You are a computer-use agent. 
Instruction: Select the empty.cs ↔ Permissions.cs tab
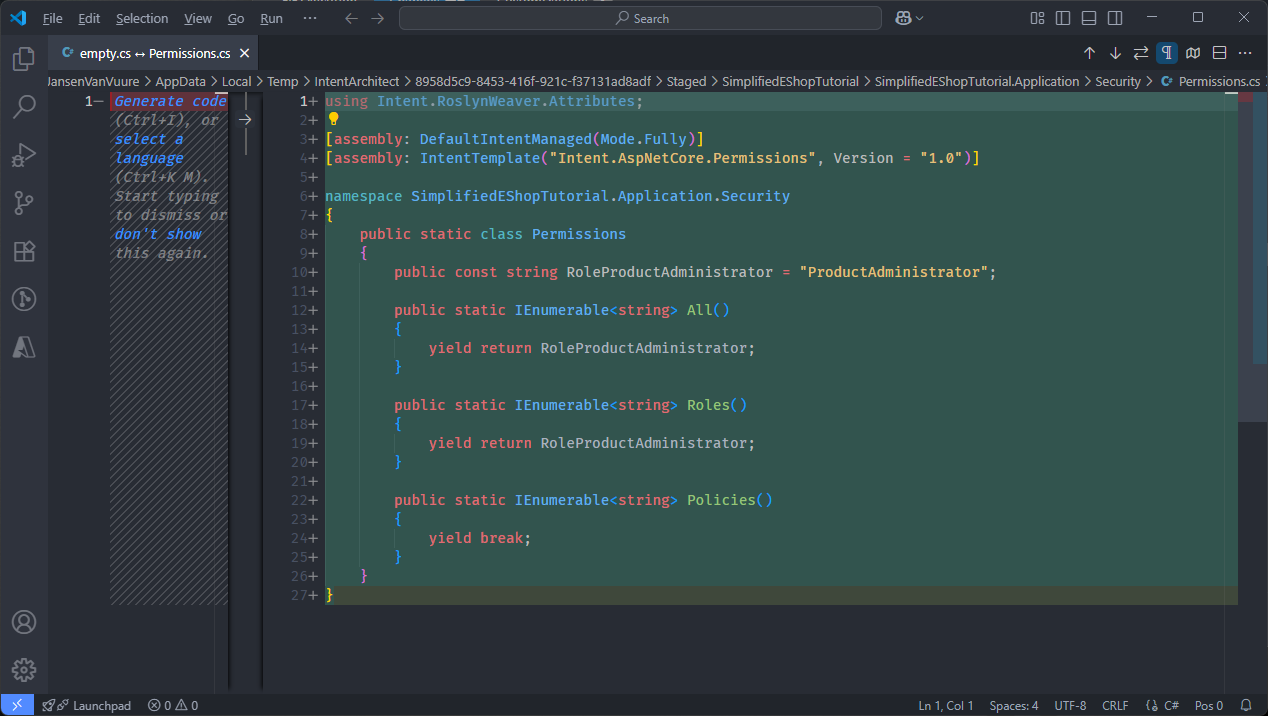[x=154, y=53]
